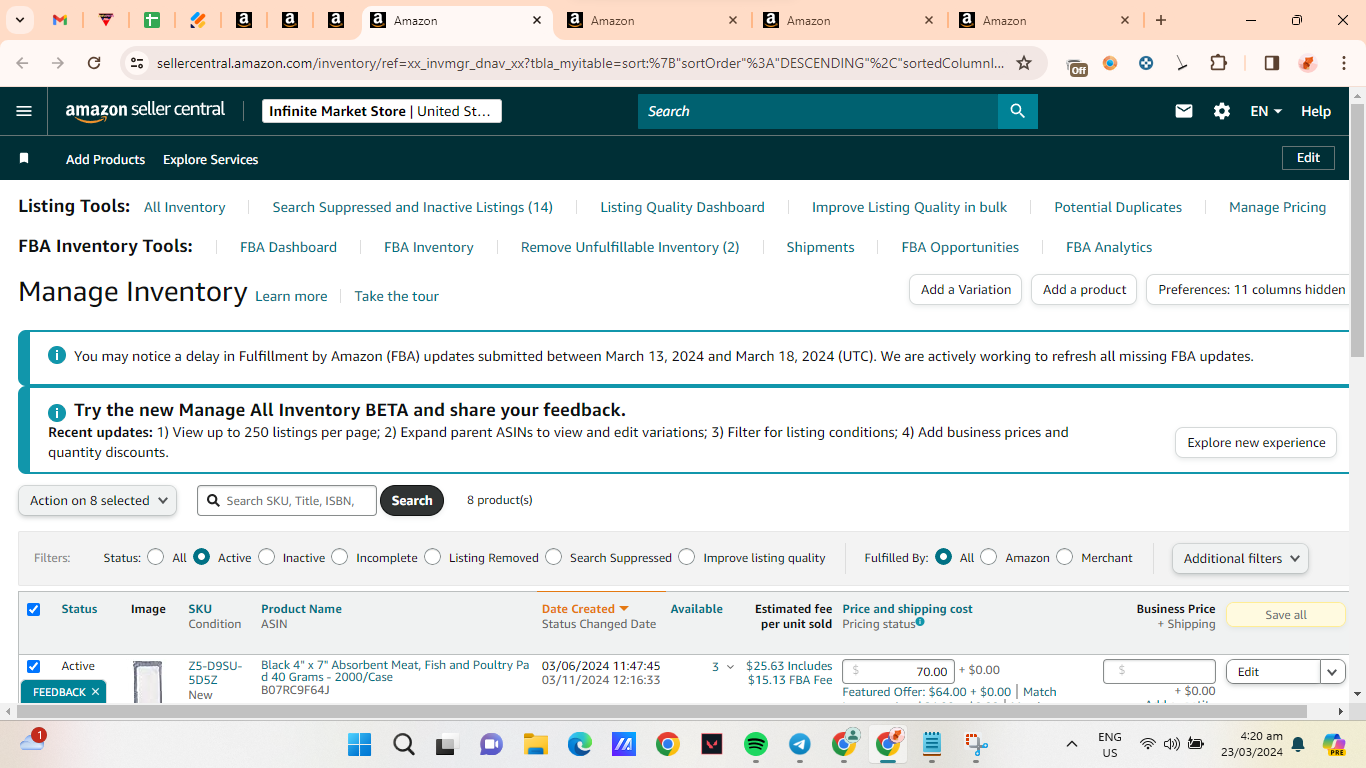This screenshot has height=768, width=1366.
Task: Select the Status All radio button
Action: (x=156, y=557)
